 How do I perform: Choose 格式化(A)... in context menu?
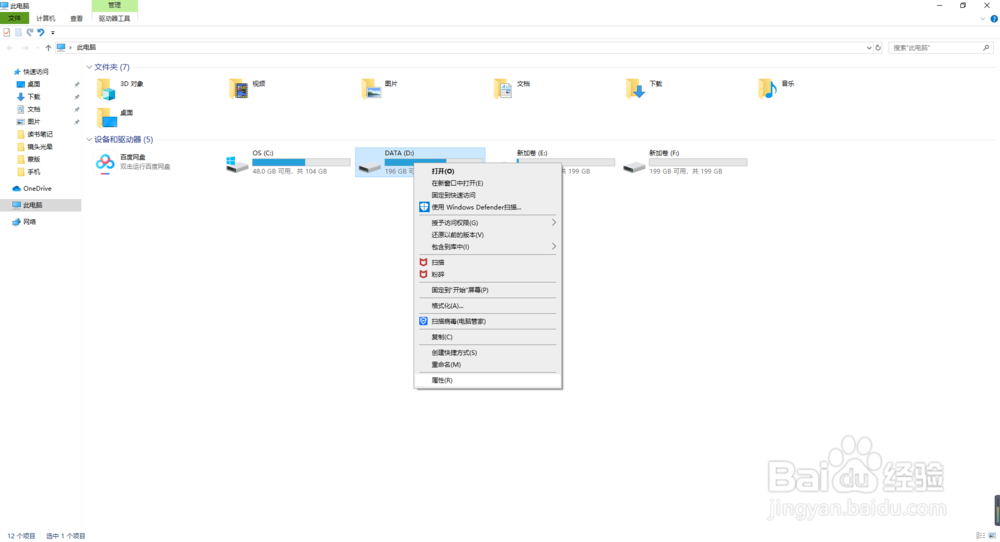[x=488, y=305]
